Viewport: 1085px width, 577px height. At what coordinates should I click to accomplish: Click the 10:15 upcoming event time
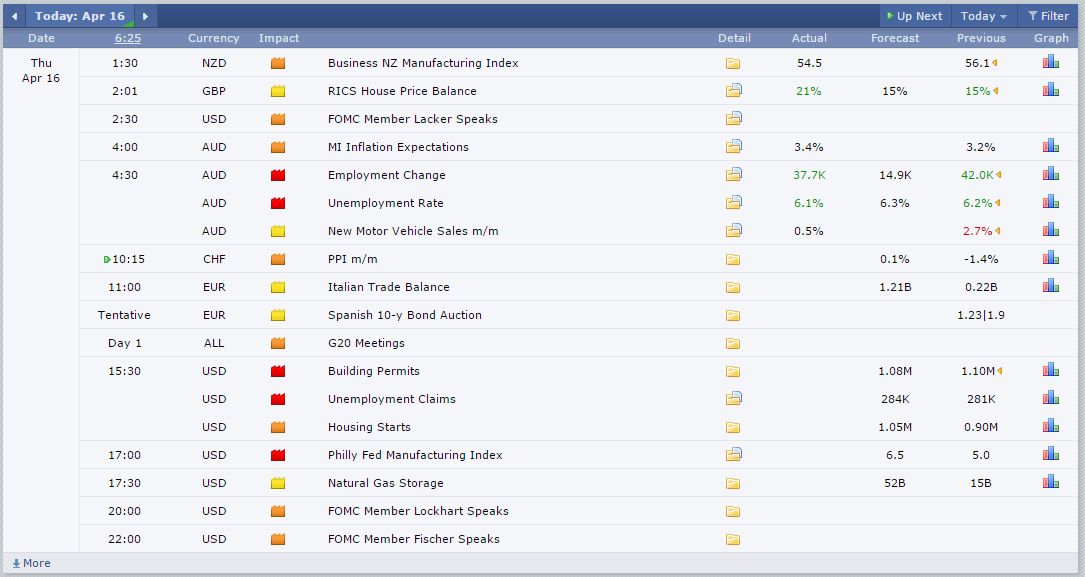128,259
